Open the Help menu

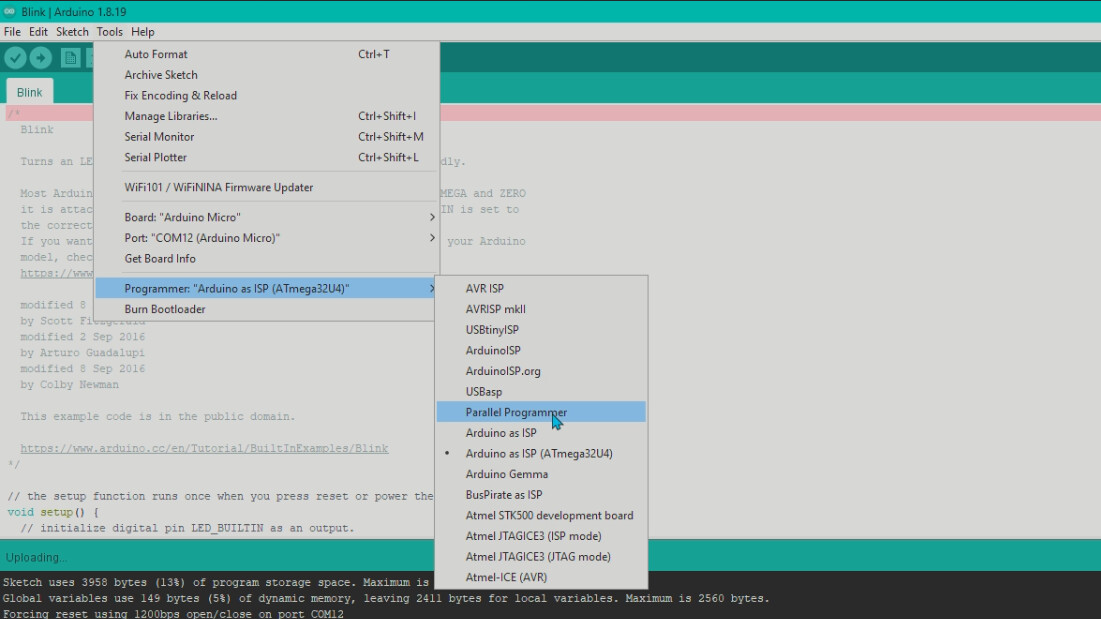tap(143, 31)
